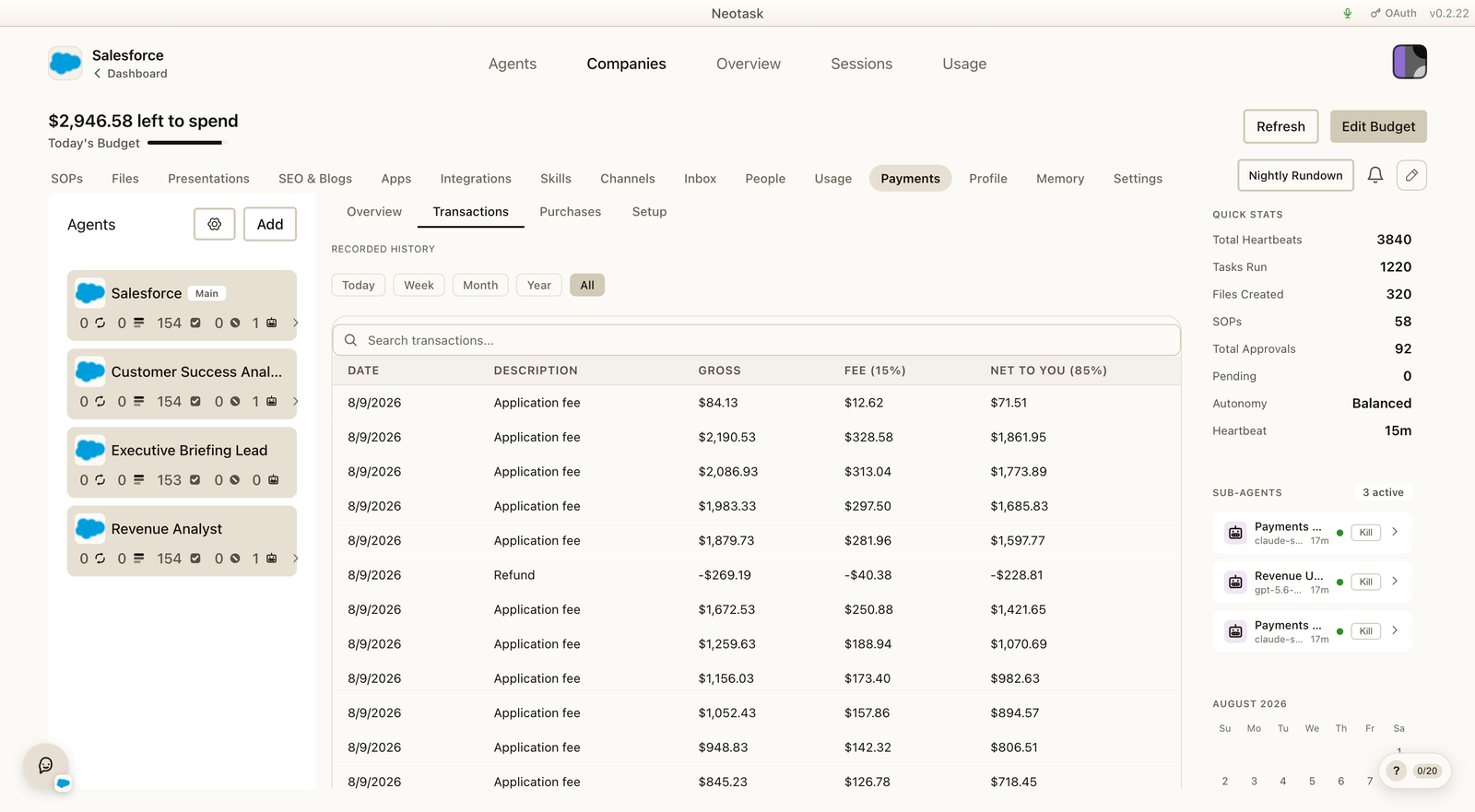Click Executive Briefing Lead cloud icon
This screenshot has height=812, width=1475.
pyautogui.click(x=89, y=450)
